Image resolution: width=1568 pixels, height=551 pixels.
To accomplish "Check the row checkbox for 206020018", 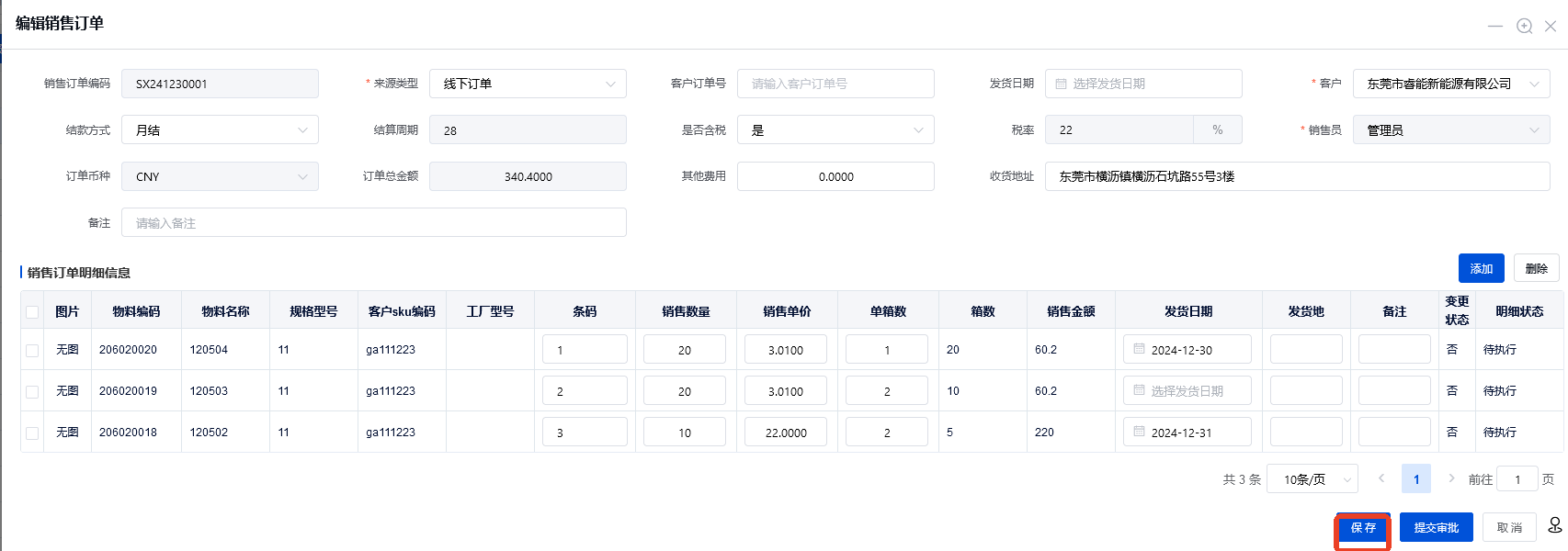I will click(32, 433).
